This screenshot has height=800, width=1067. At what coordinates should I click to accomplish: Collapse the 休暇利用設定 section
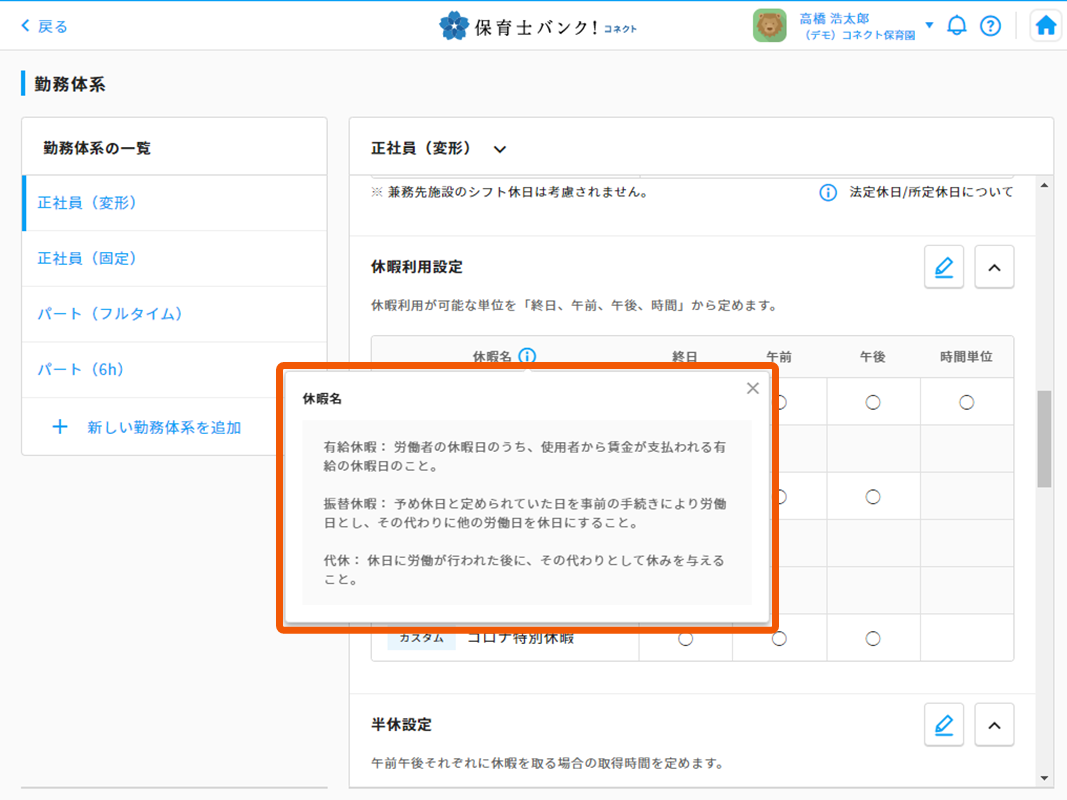(993, 267)
